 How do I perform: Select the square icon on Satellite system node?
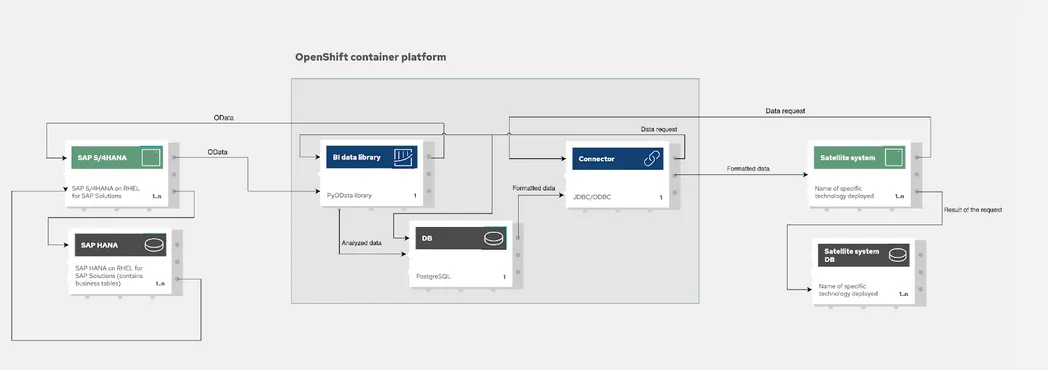click(x=894, y=158)
